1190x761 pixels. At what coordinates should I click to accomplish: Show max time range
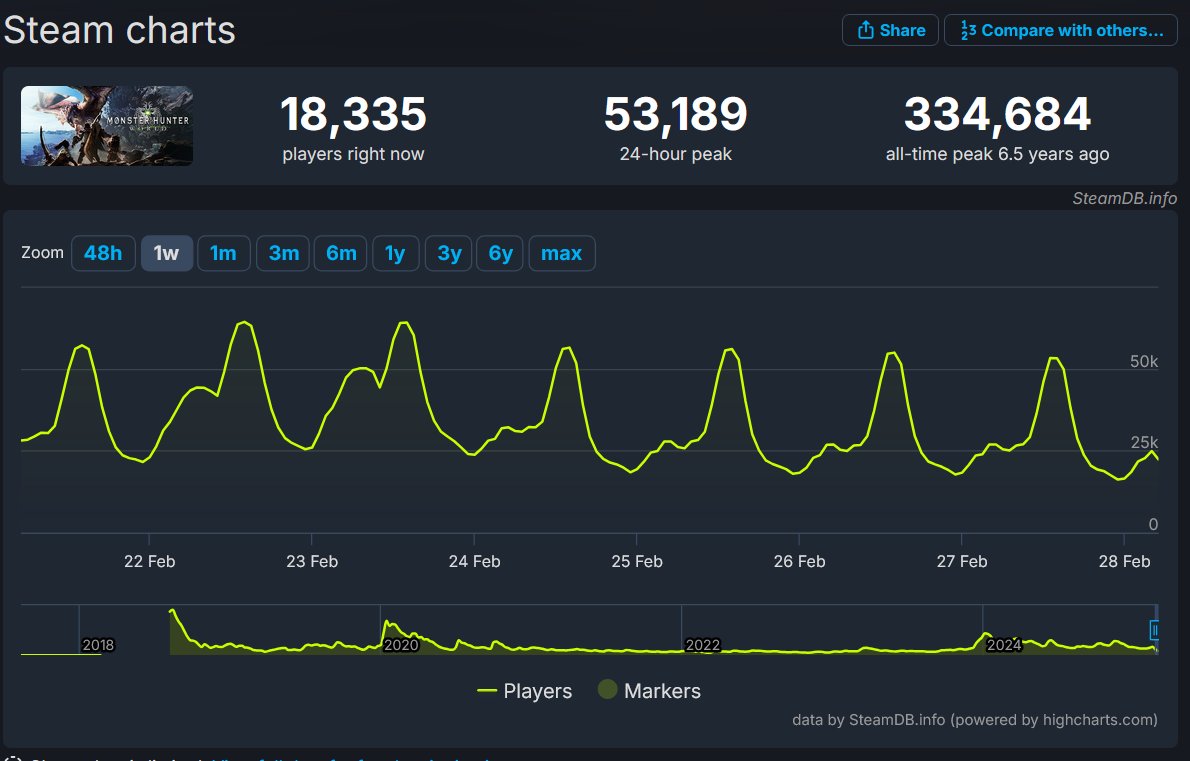pyautogui.click(x=561, y=253)
